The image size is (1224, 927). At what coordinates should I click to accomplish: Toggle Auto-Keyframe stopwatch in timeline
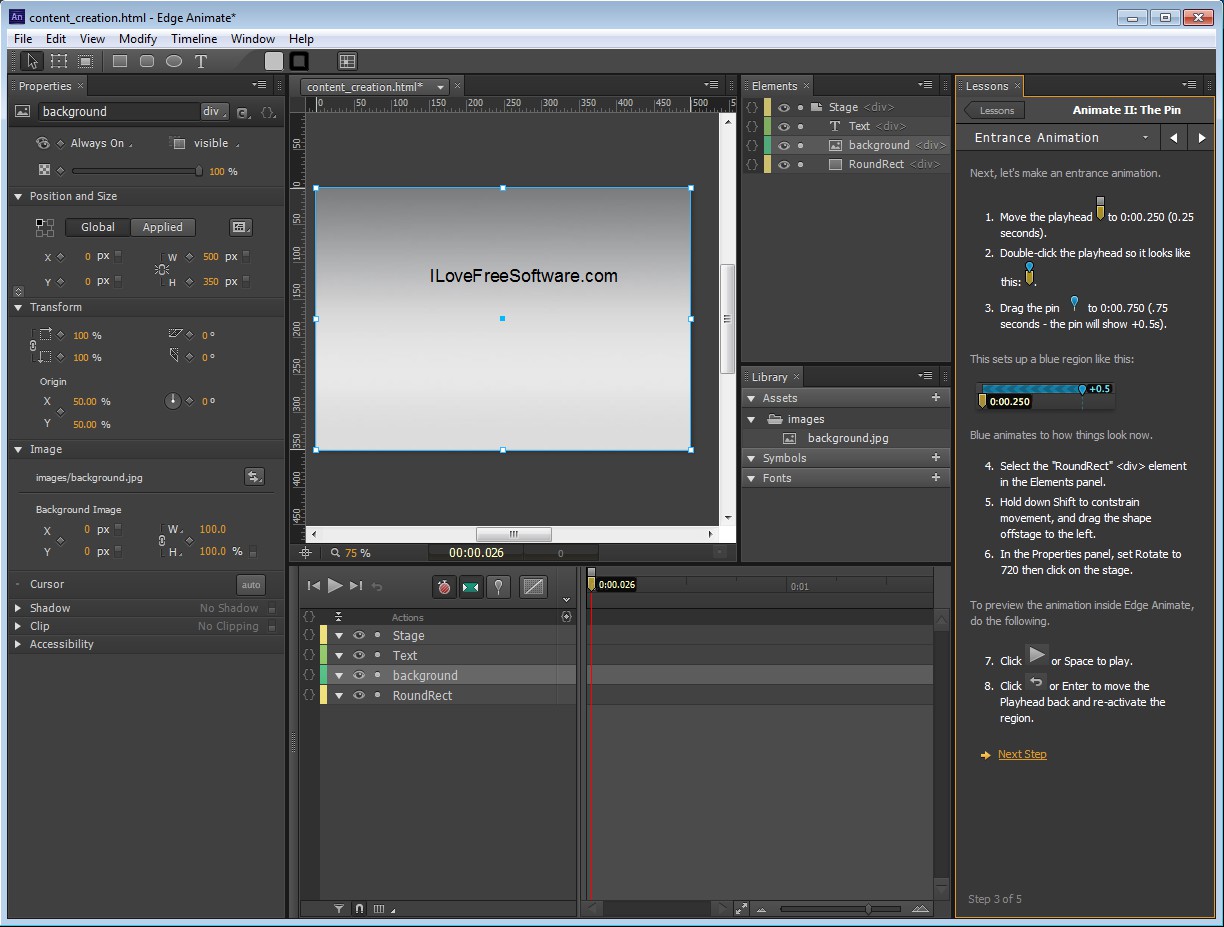[444, 587]
